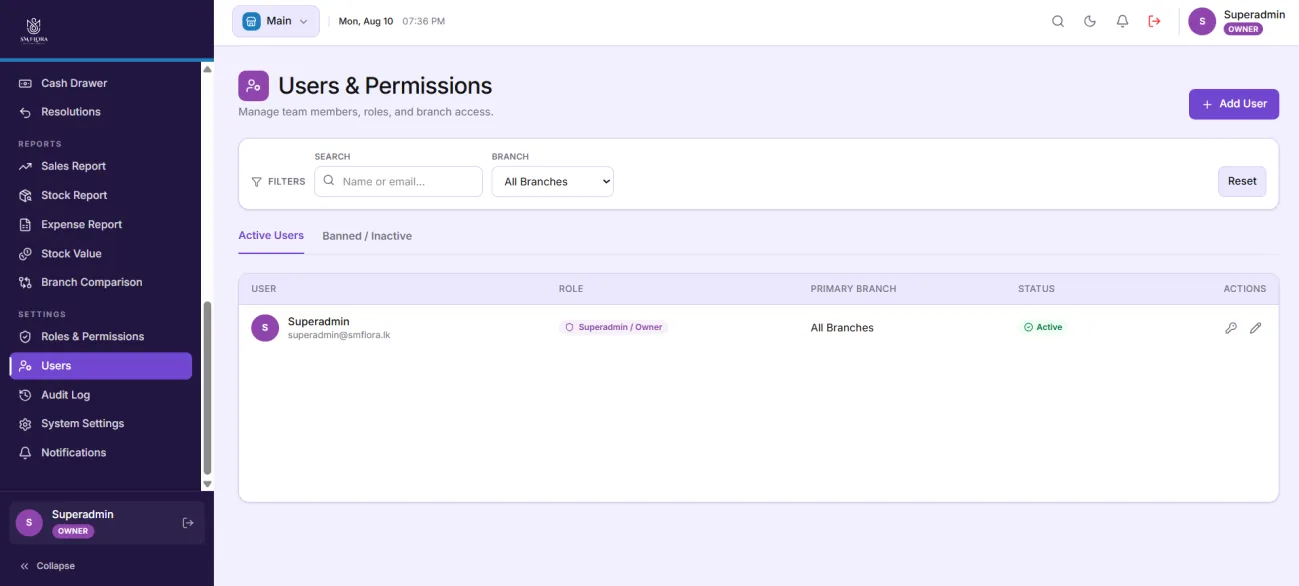Click the Audit Log icon

point(25,395)
